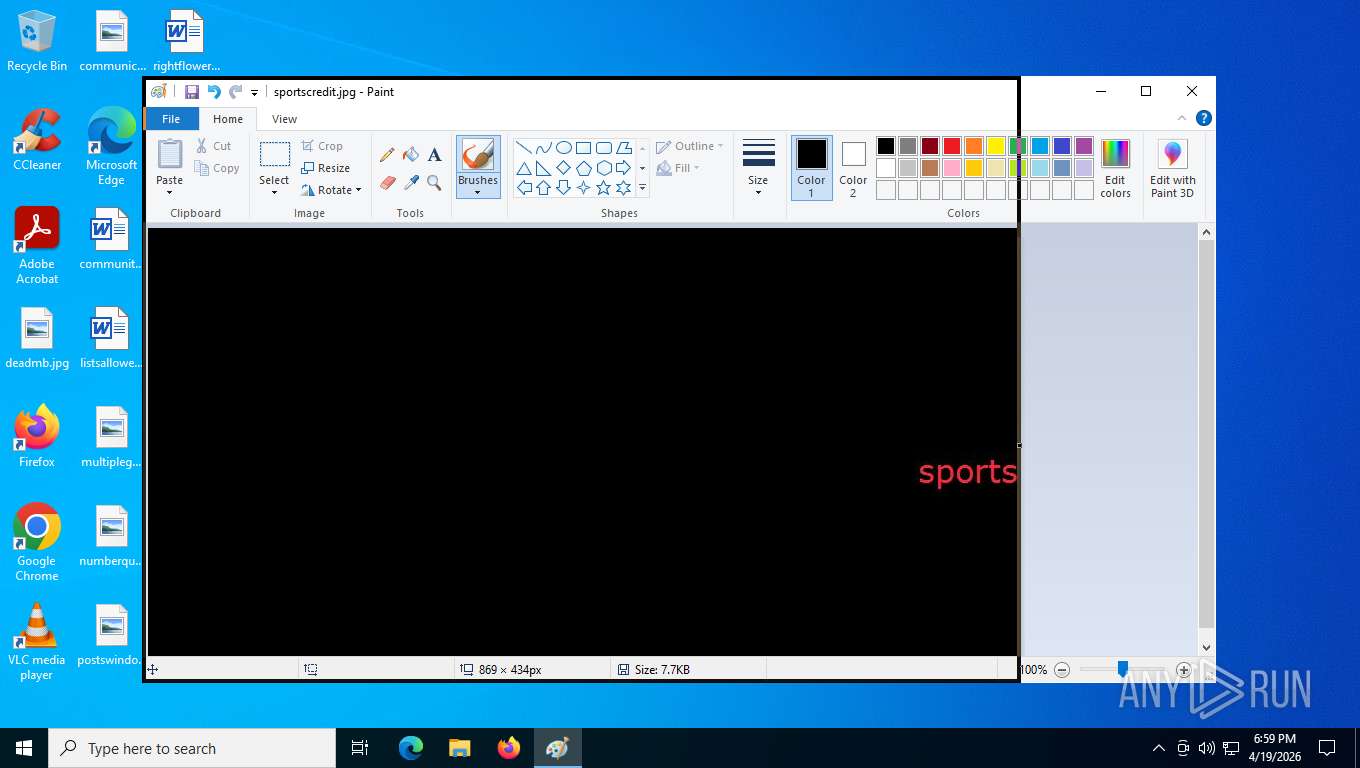Expand the Select dropdown arrow
Image resolution: width=1360 pixels, height=768 pixels.
[x=274, y=193]
